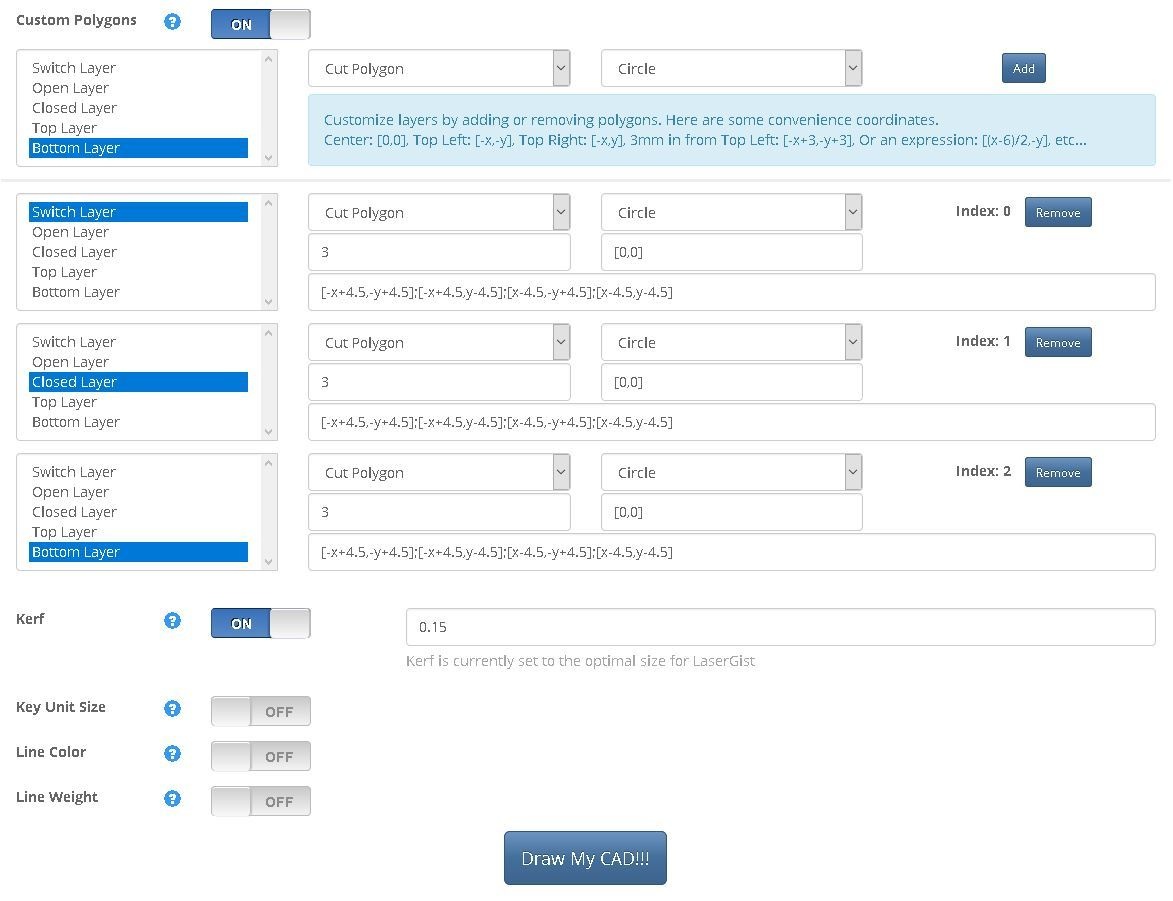Viewport: 1173px width, 901px height.
Task: Turn off the Kerf switch
Action: pyautogui.click(x=260, y=623)
